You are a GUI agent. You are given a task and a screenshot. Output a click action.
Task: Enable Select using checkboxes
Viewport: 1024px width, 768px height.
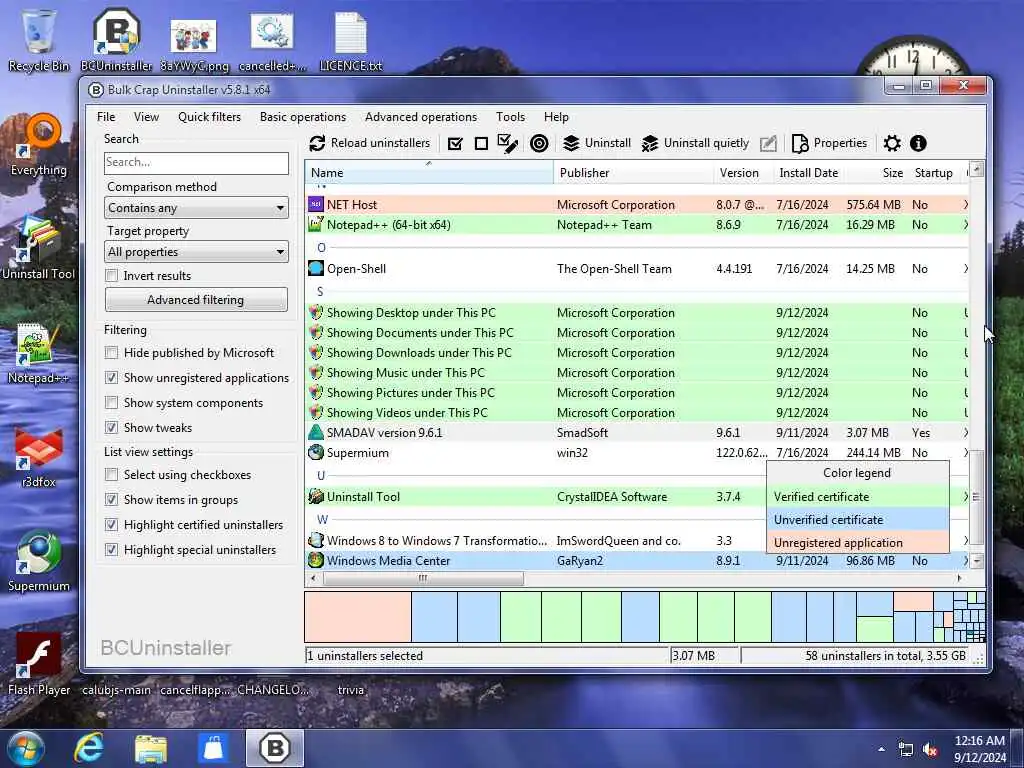(112, 475)
